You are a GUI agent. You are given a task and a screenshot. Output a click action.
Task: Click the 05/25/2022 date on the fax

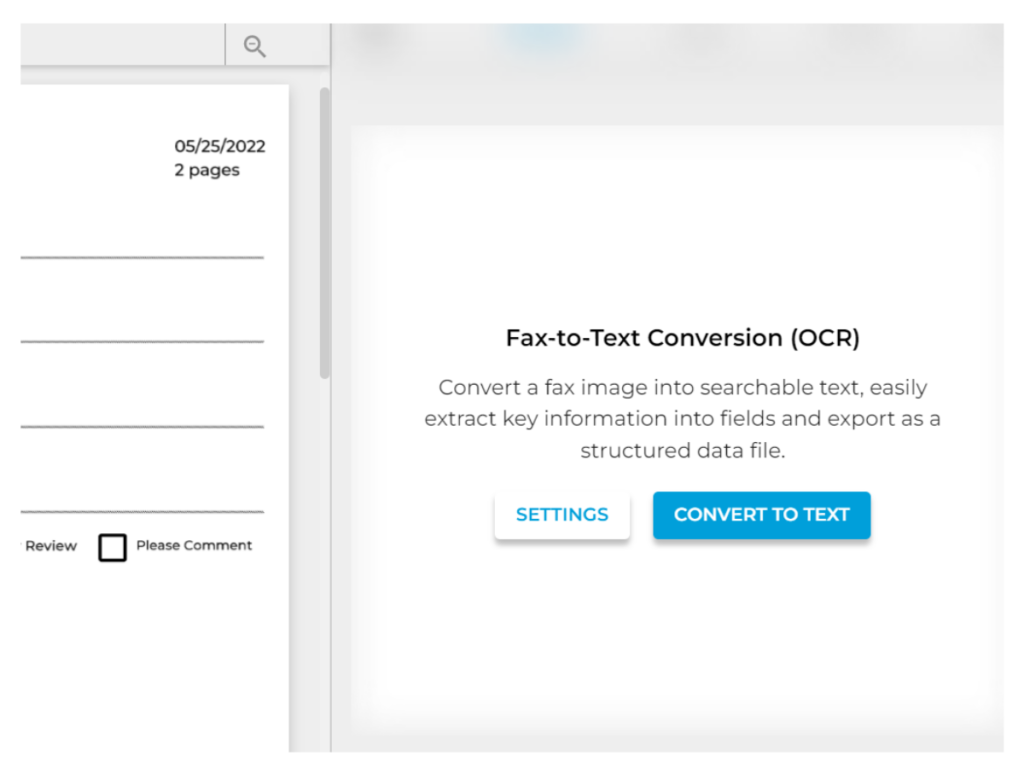click(x=220, y=146)
